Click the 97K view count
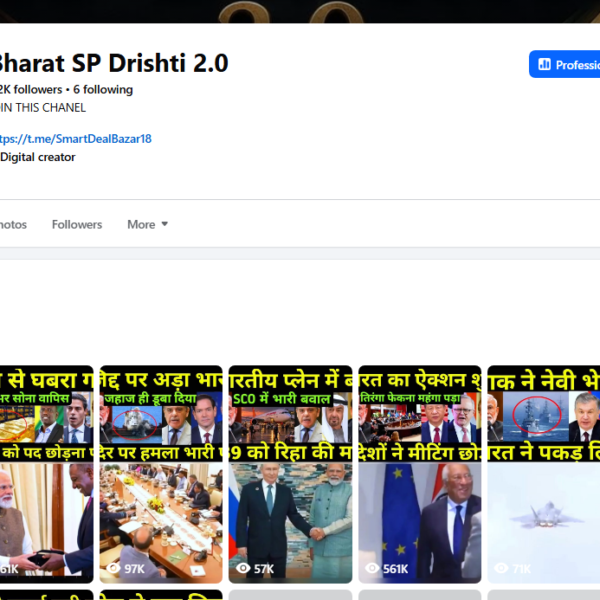 [134, 569]
